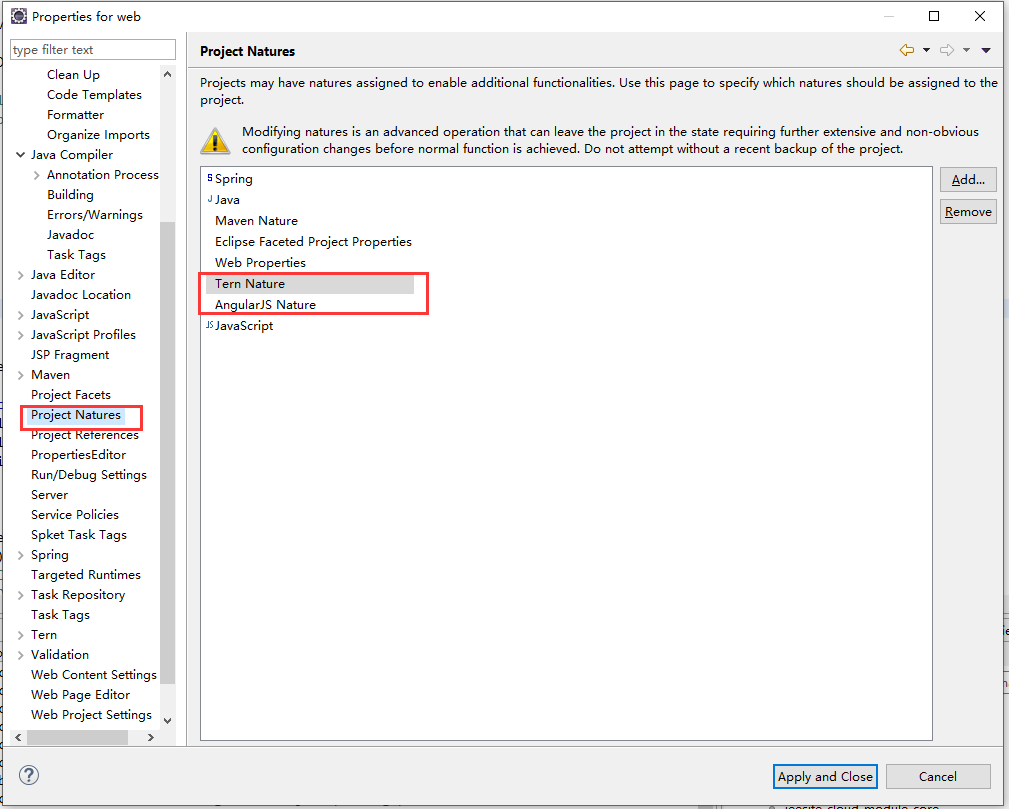Viewport: 1009px width, 809px height.
Task: Open Code Templates page
Action: tap(94, 95)
